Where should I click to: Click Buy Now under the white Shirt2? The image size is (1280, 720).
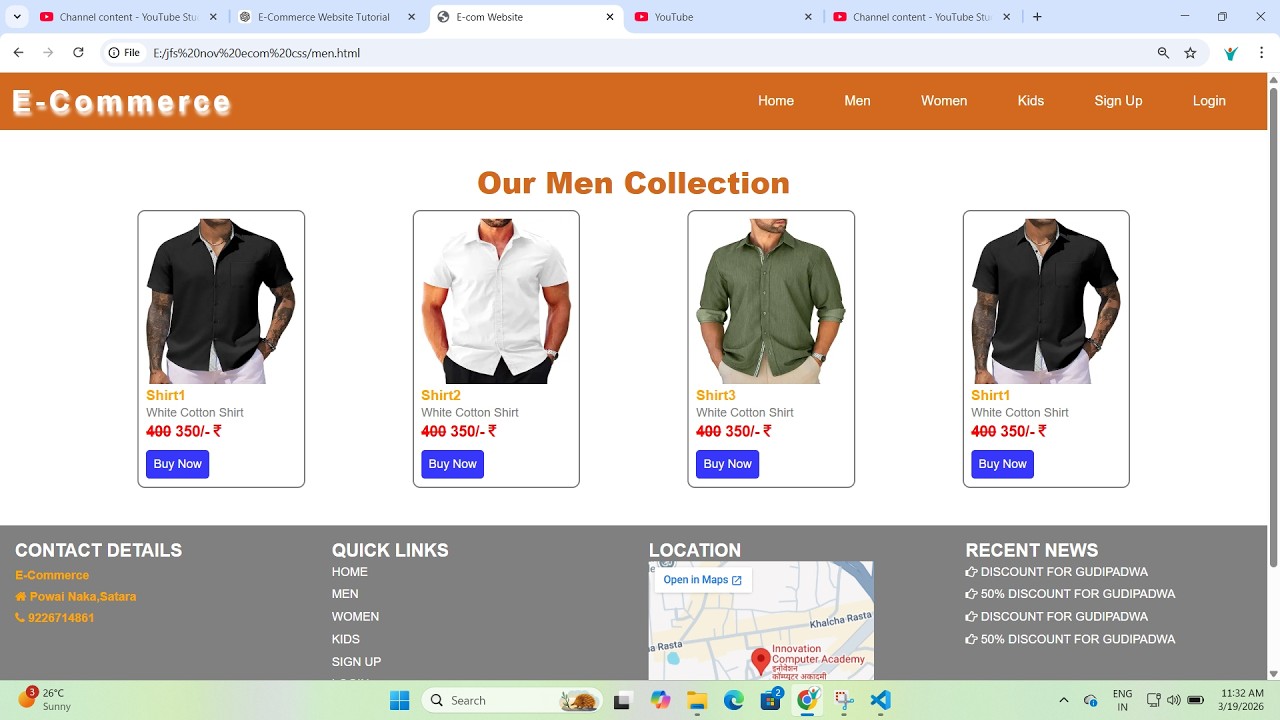click(x=452, y=464)
